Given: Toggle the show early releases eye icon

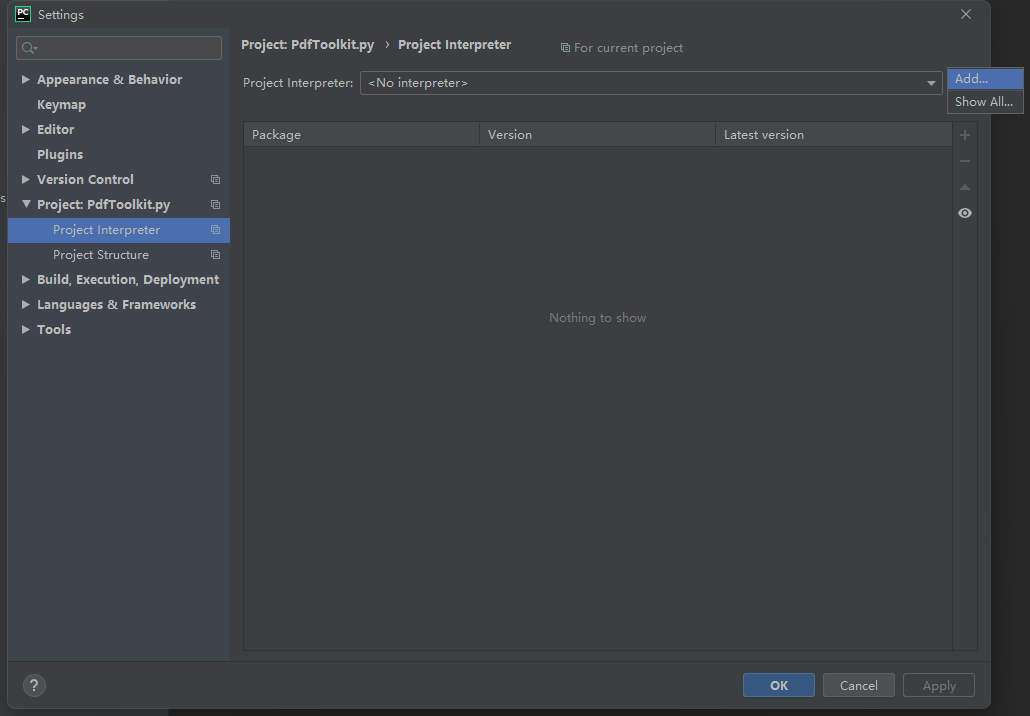Looking at the screenshot, I should (965, 213).
